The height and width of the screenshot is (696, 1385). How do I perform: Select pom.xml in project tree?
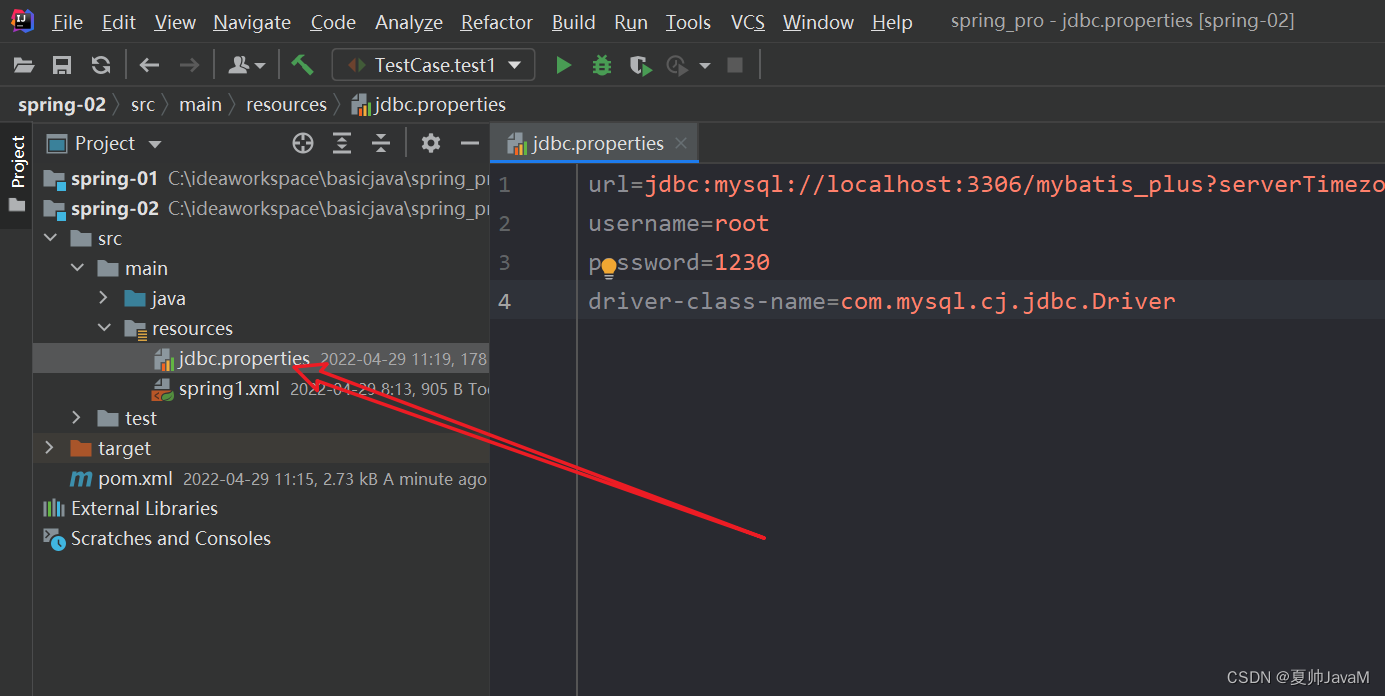[261, 479]
